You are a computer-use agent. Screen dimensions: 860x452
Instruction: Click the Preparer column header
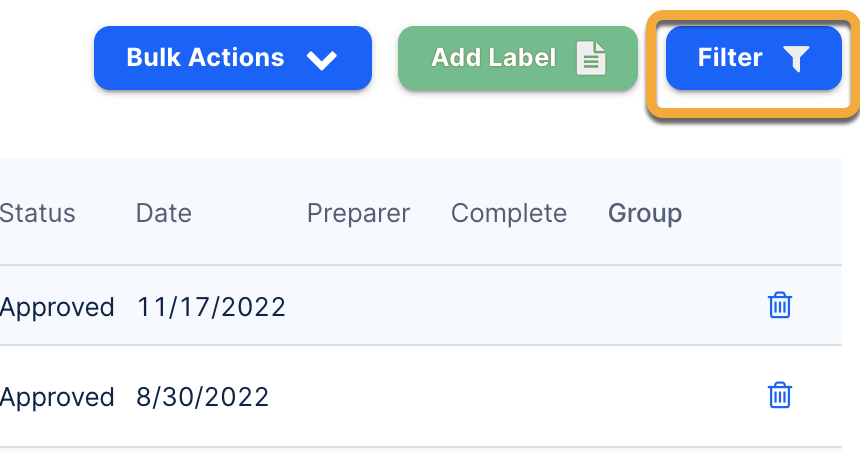point(358,213)
